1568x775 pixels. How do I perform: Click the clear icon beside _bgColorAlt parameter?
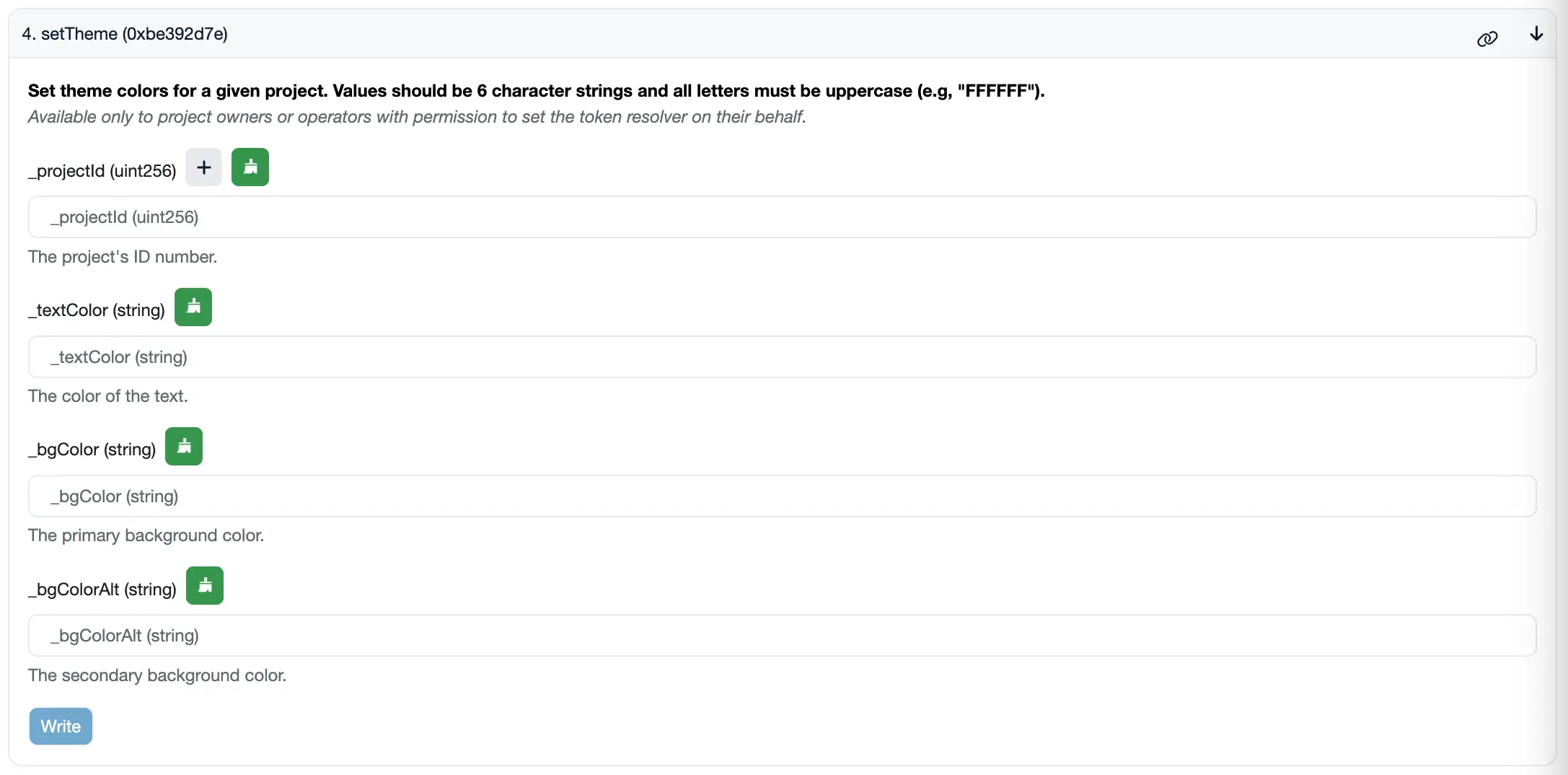[x=204, y=585]
